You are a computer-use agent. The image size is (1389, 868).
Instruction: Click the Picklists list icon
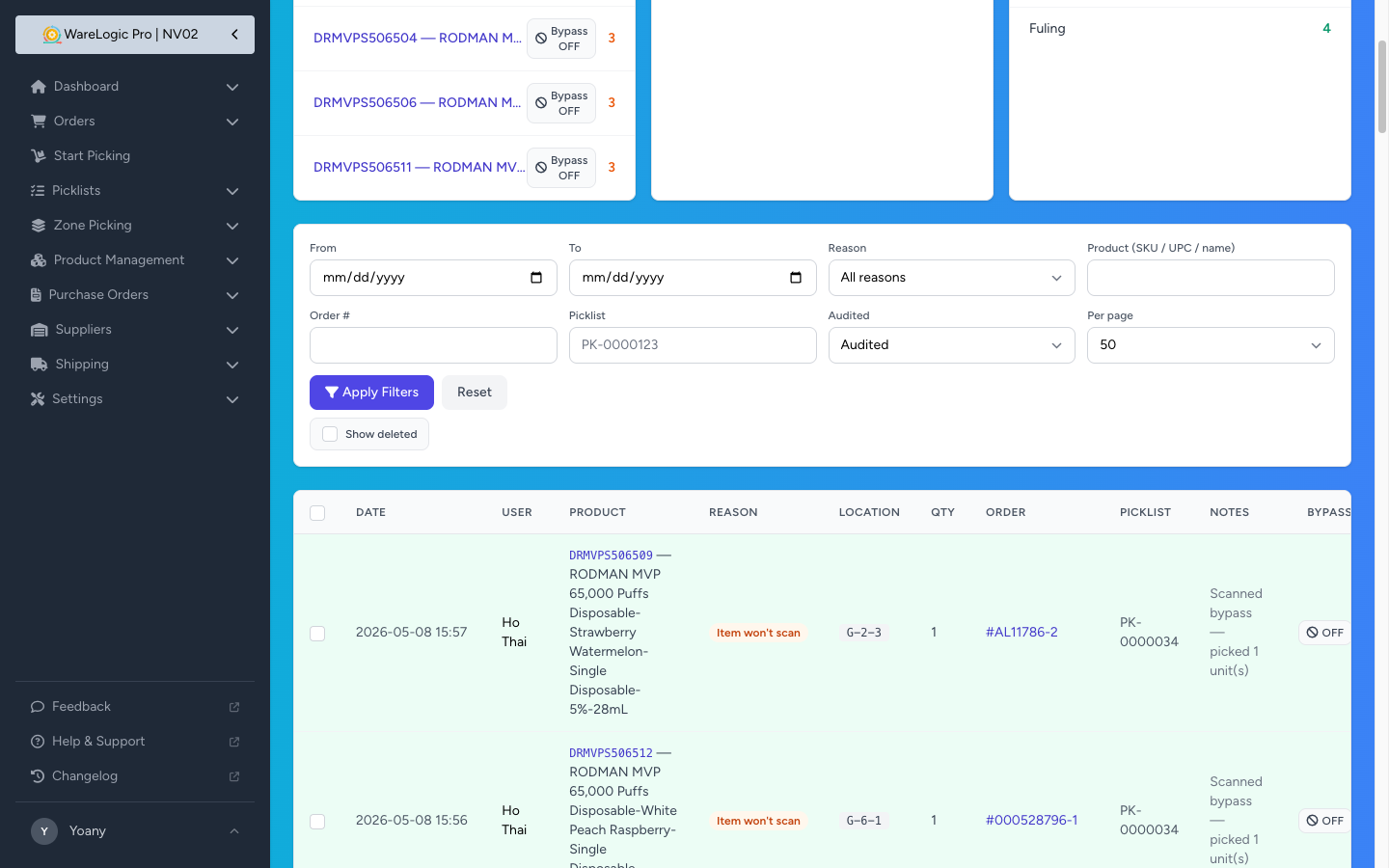[x=38, y=191]
